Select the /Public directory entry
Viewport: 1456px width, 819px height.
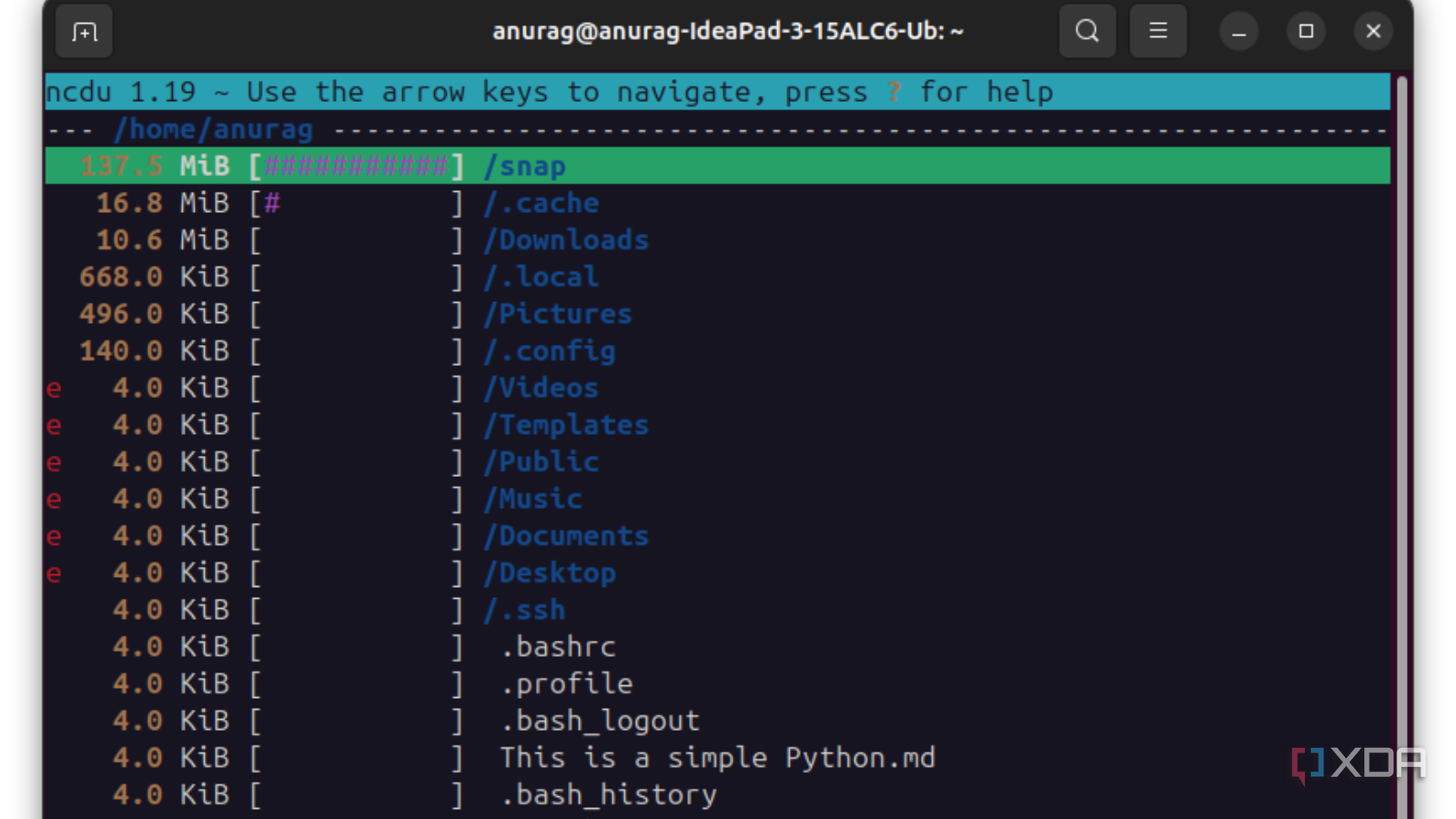click(541, 462)
